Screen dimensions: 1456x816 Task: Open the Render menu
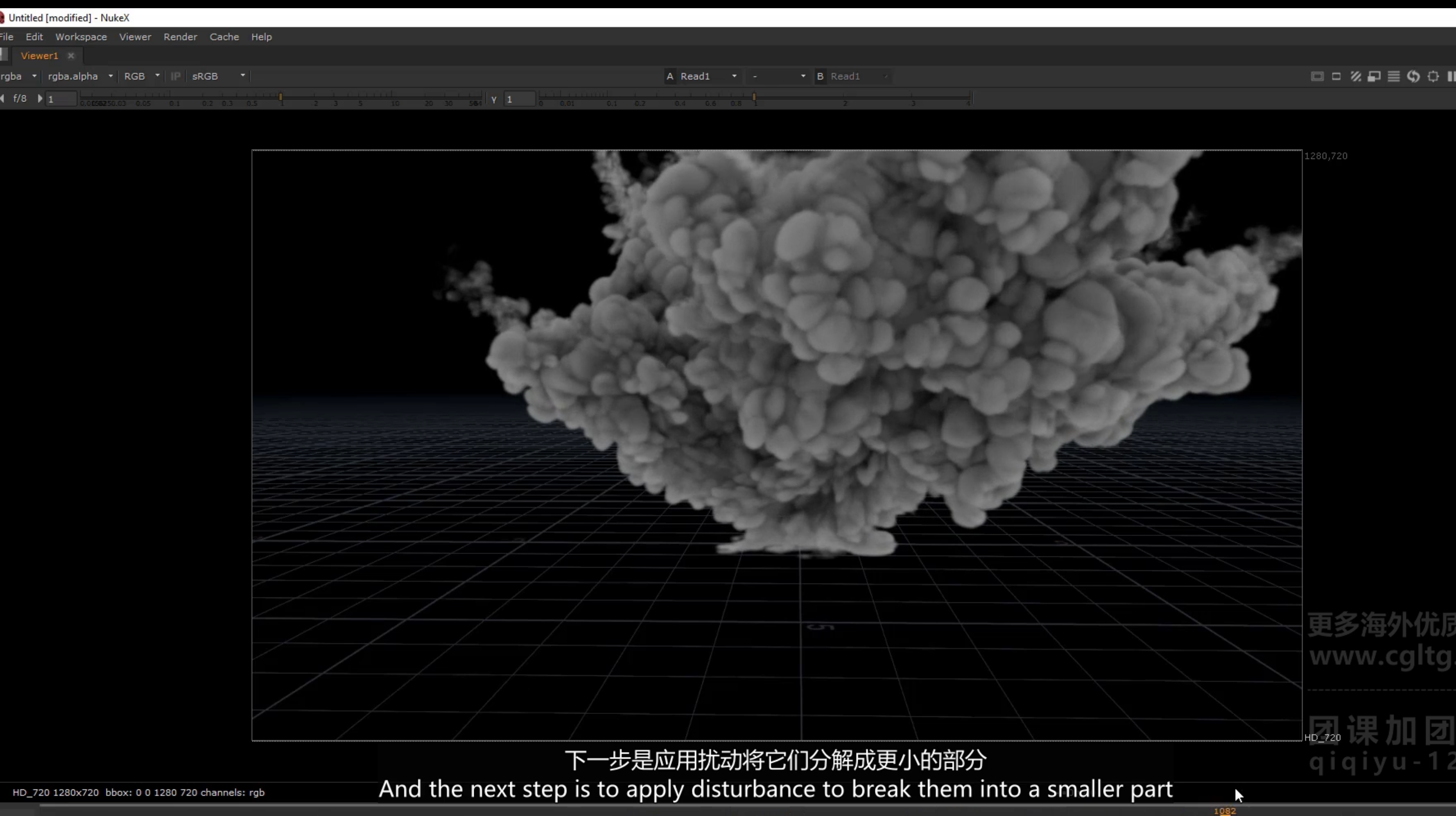click(x=180, y=37)
